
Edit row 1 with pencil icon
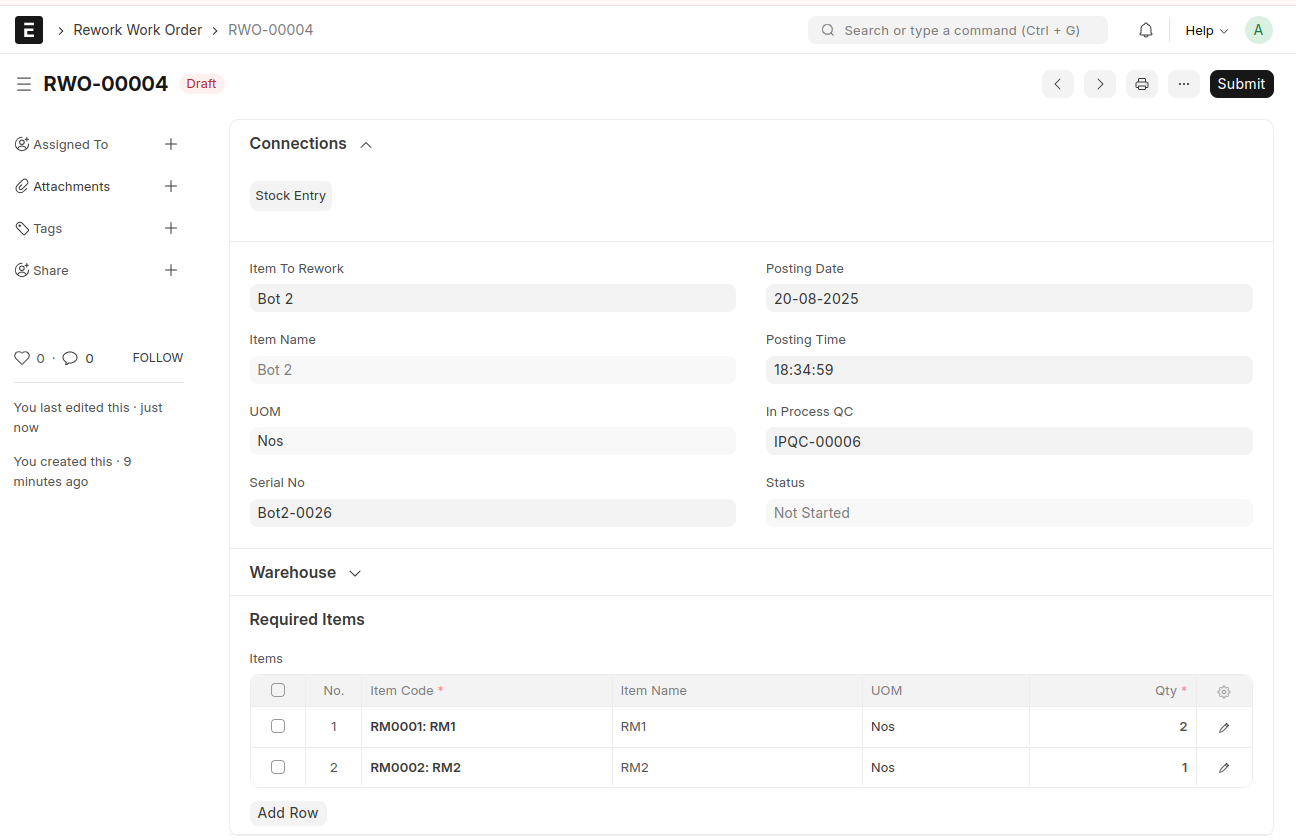[1224, 727]
